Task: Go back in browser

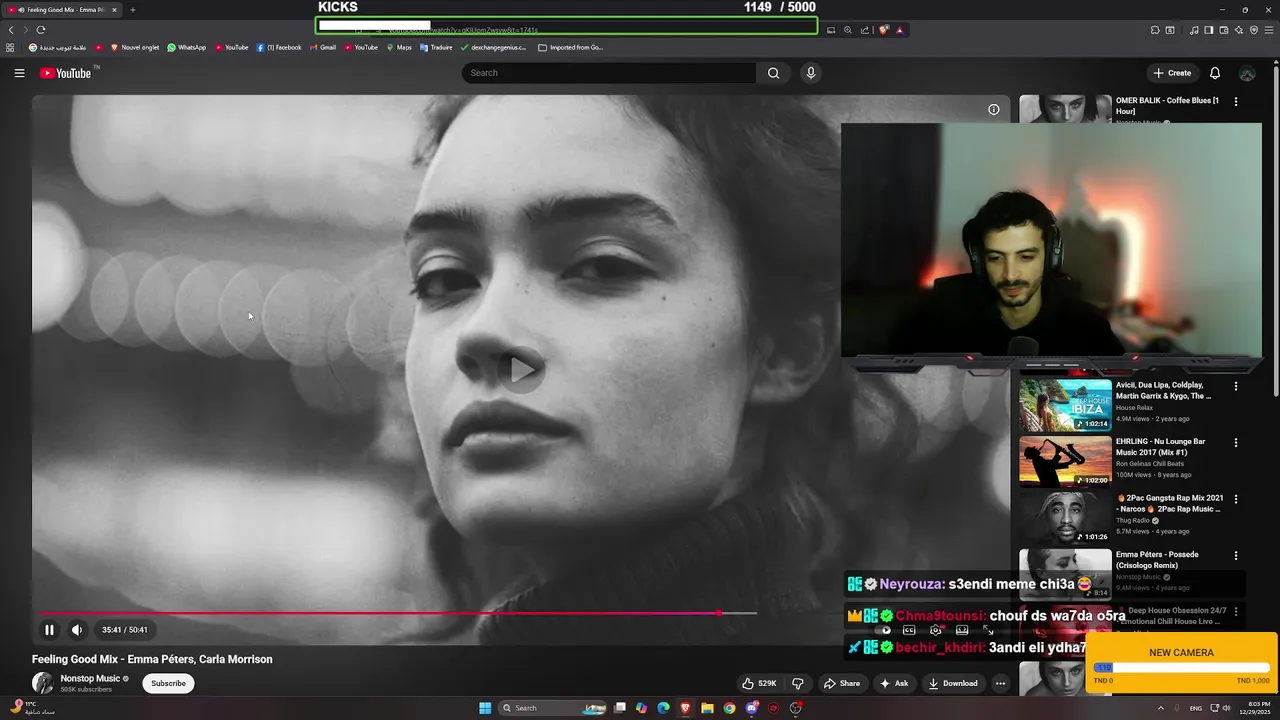Action: coord(11,30)
